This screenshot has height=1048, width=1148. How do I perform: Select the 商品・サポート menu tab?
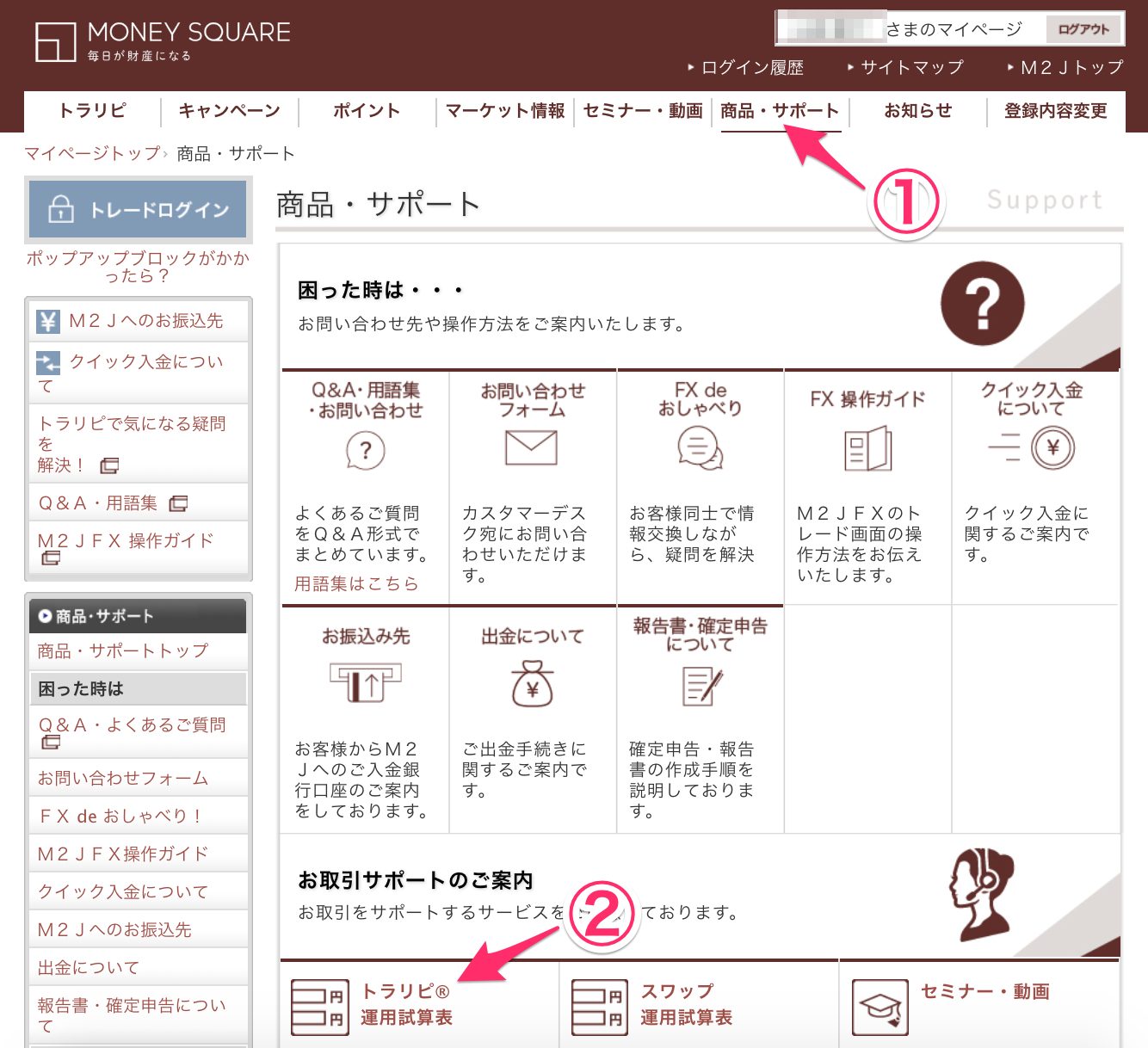coord(781,111)
